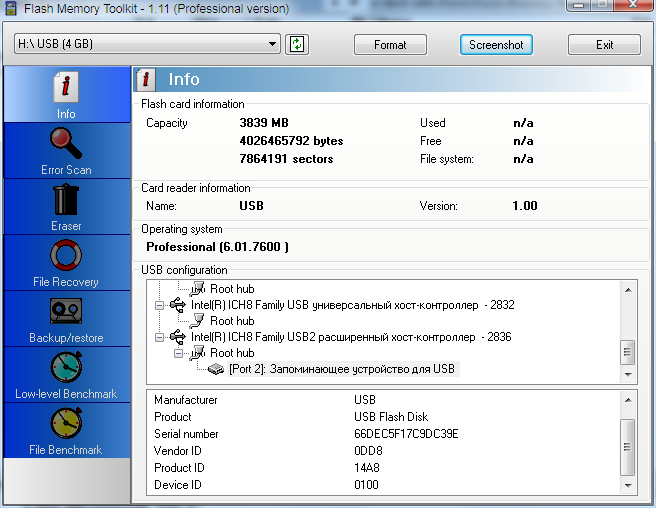Click the Info header icon
Screen dimensions: 656x508
(145, 79)
